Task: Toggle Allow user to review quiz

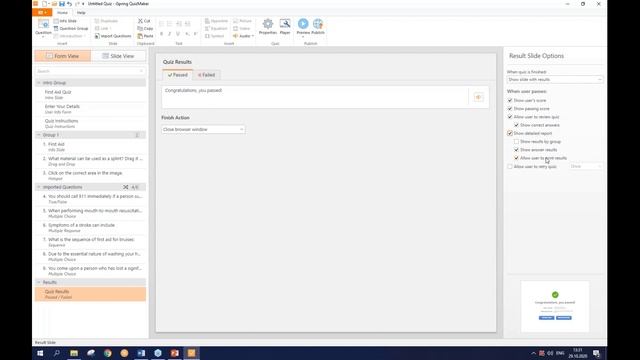Action: pyautogui.click(x=510, y=117)
